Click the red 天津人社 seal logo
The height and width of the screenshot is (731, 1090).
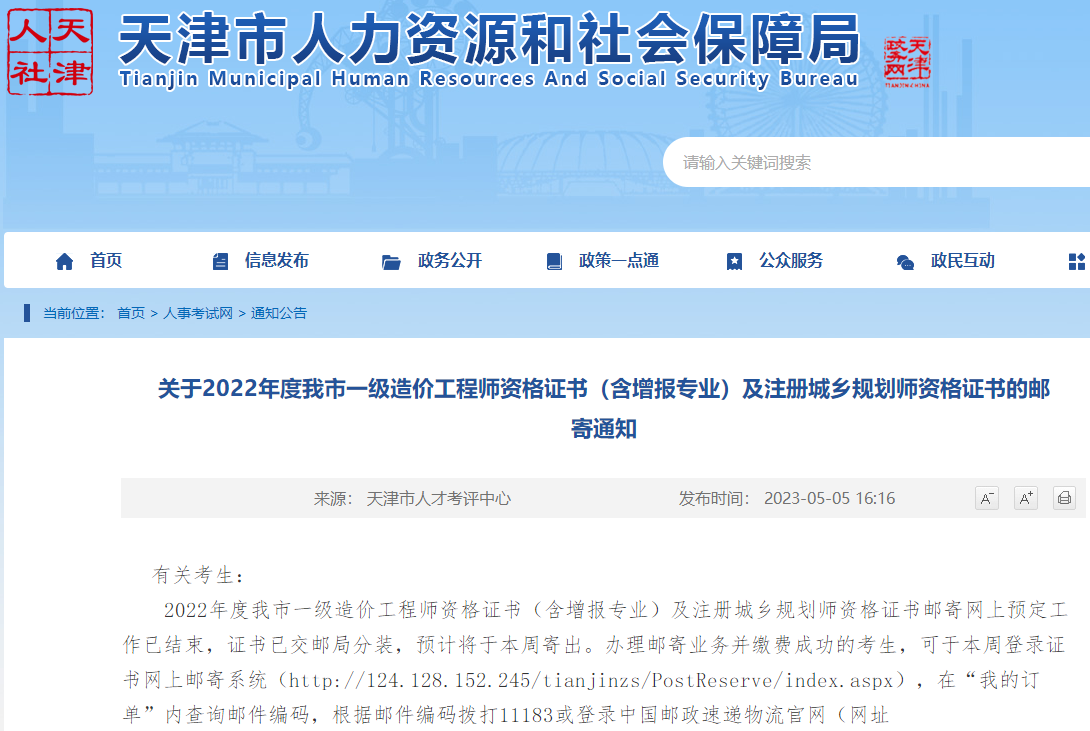point(50,51)
